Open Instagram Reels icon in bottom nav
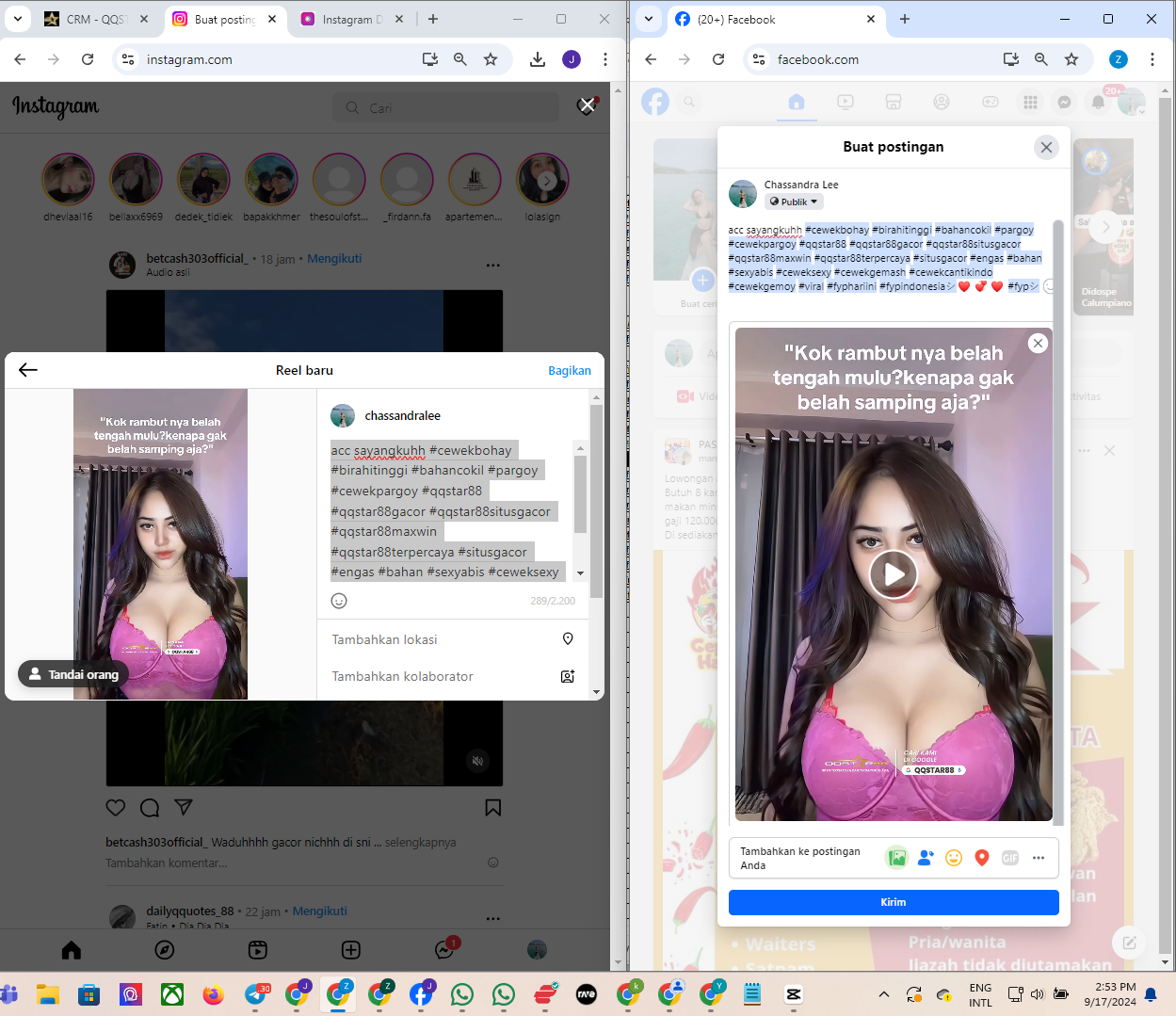This screenshot has height=1016, width=1176. point(258,950)
